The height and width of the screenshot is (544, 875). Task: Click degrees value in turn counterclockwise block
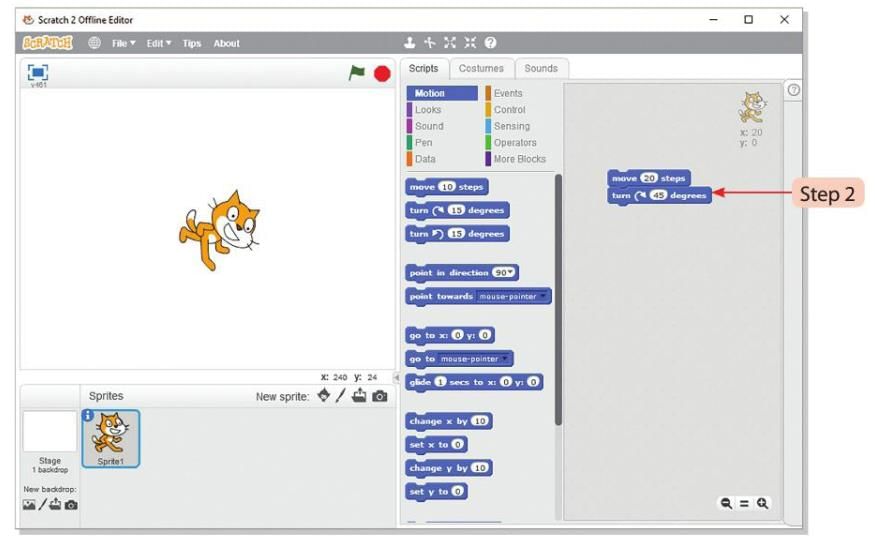tap(456, 234)
